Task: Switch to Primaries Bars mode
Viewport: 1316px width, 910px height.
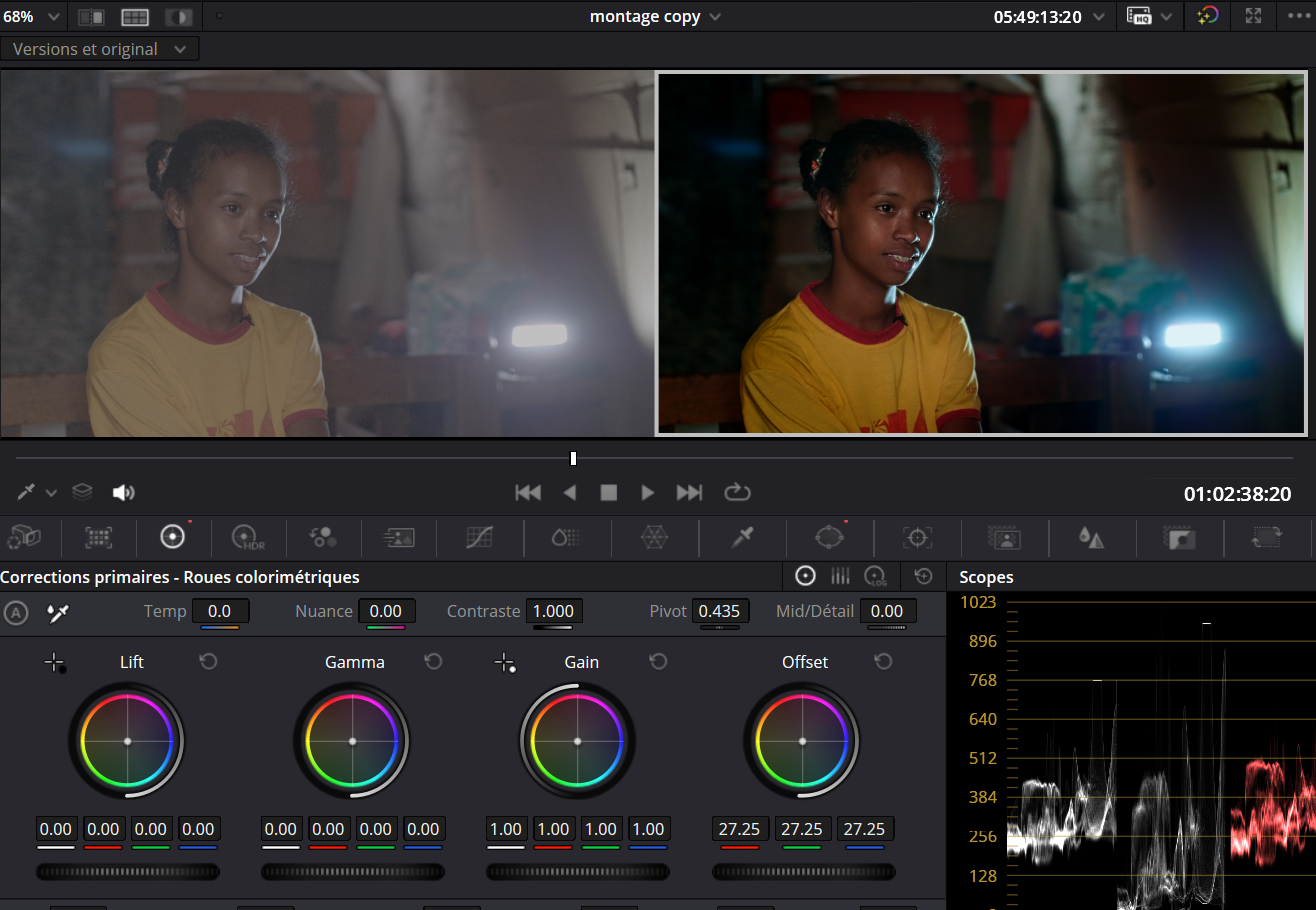Action: (841, 576)
